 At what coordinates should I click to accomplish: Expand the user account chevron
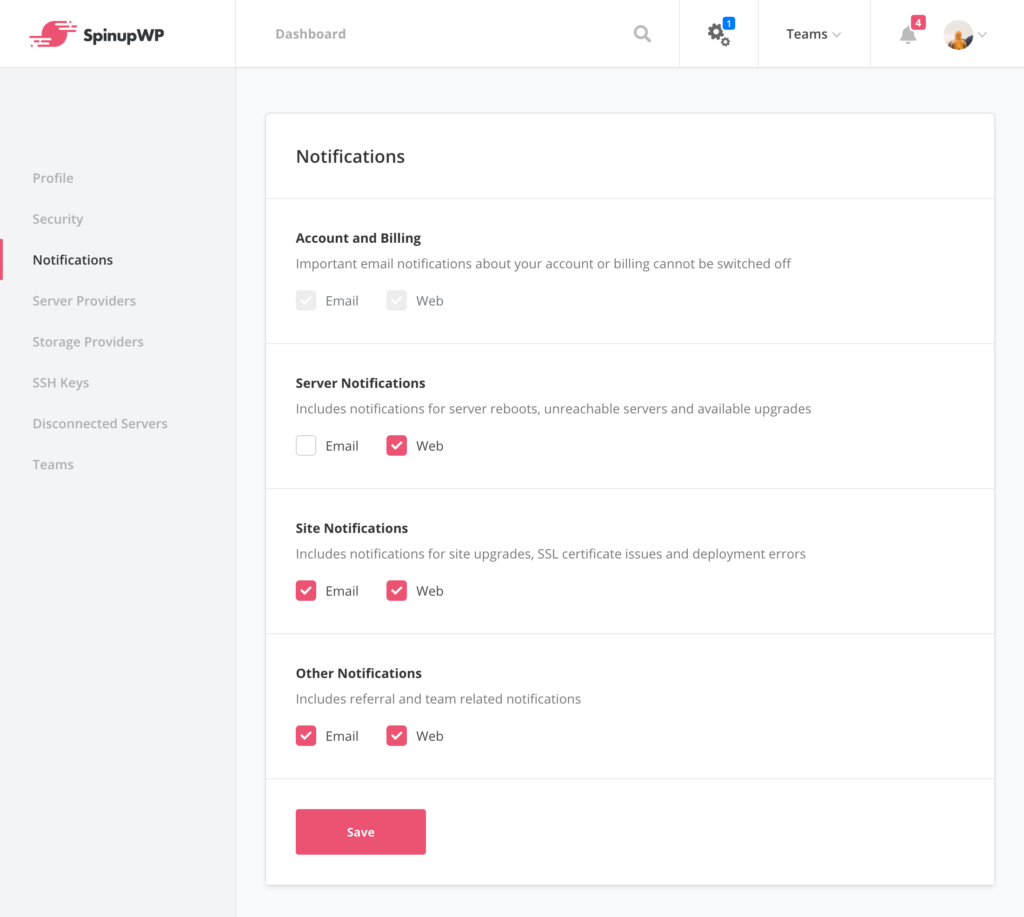click(x=982, y=35)
